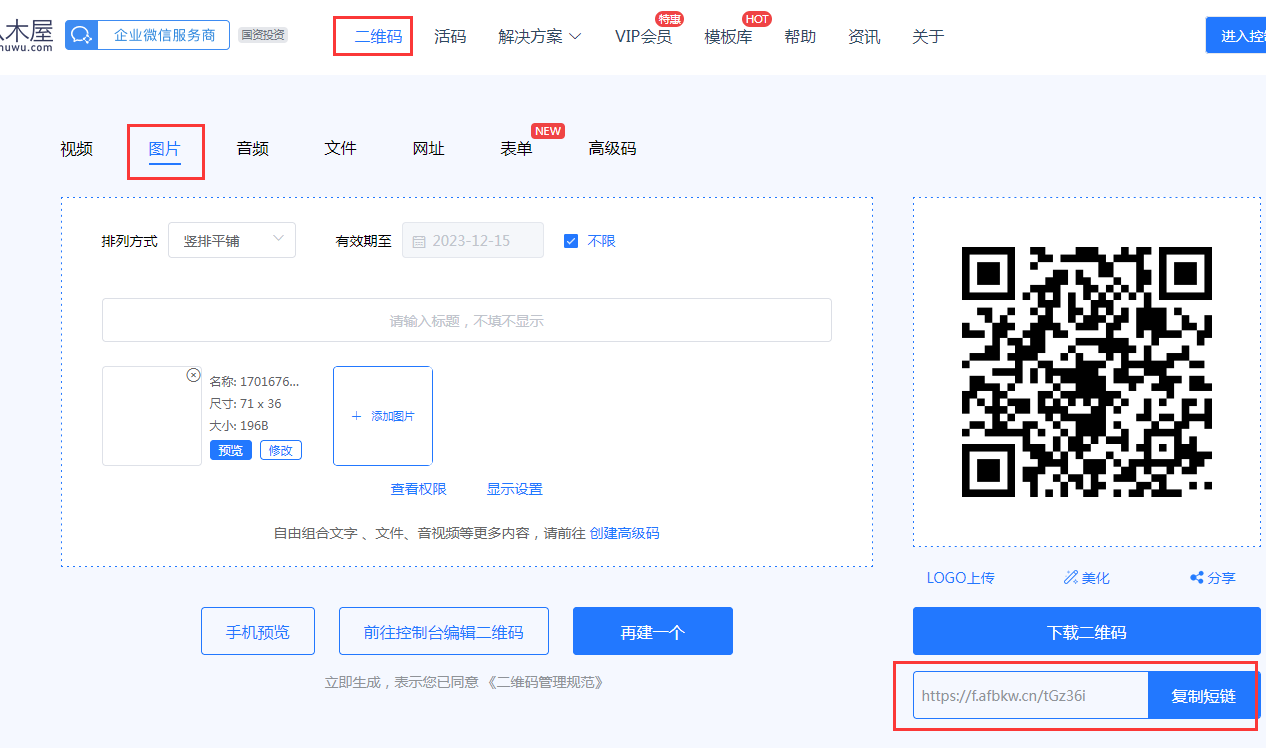Click the LOGO上传 link
1266x748 pixels.
tap(960, 578)
